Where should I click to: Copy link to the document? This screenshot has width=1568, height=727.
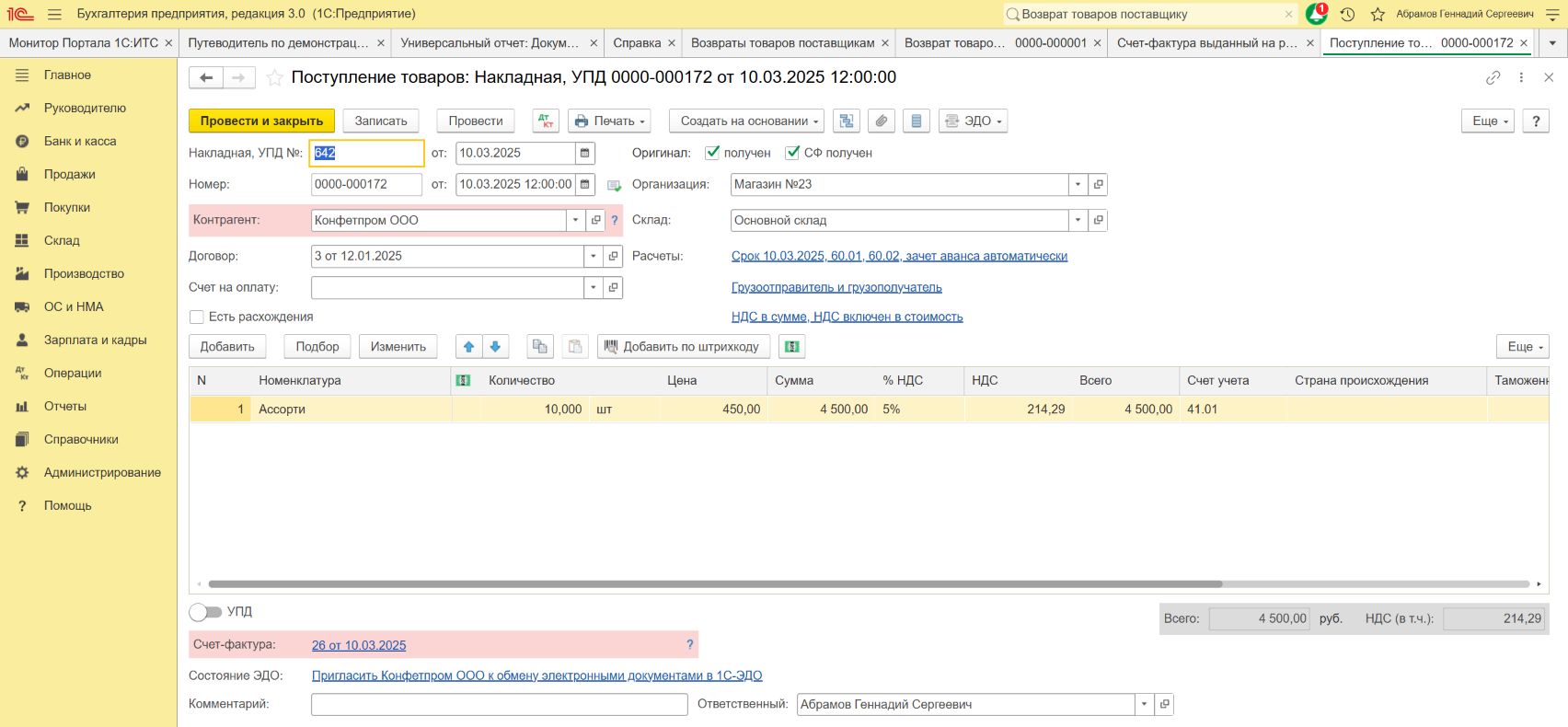coord(1493,78)
